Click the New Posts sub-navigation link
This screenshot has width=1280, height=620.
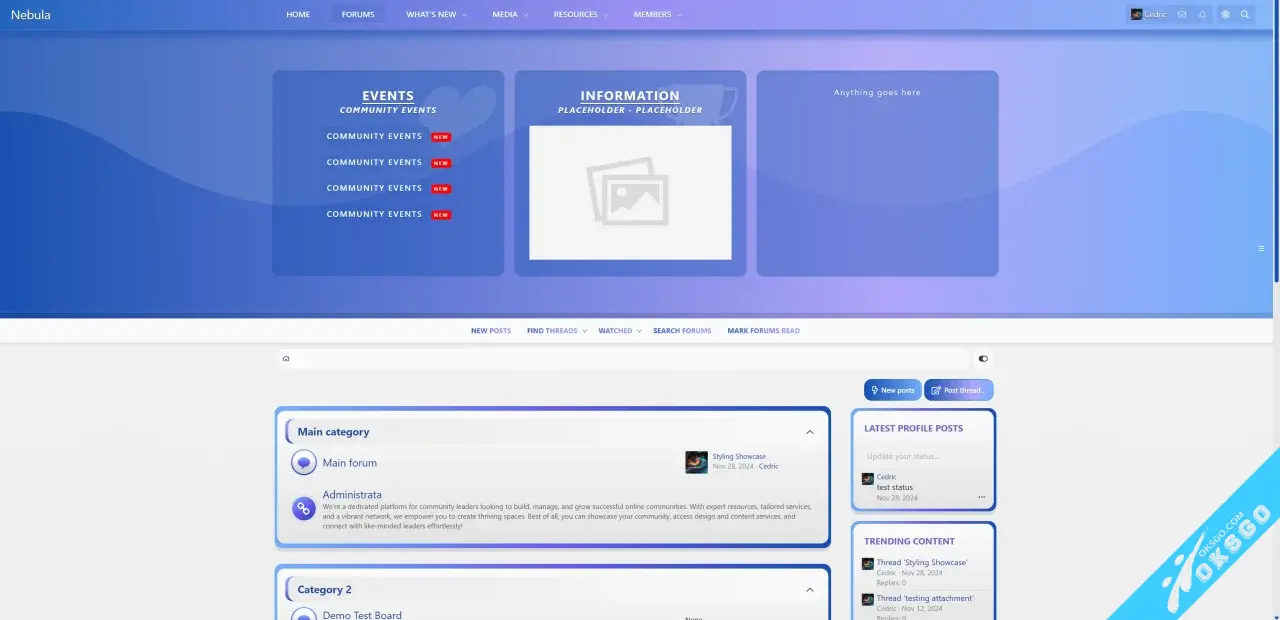(491, 330)
